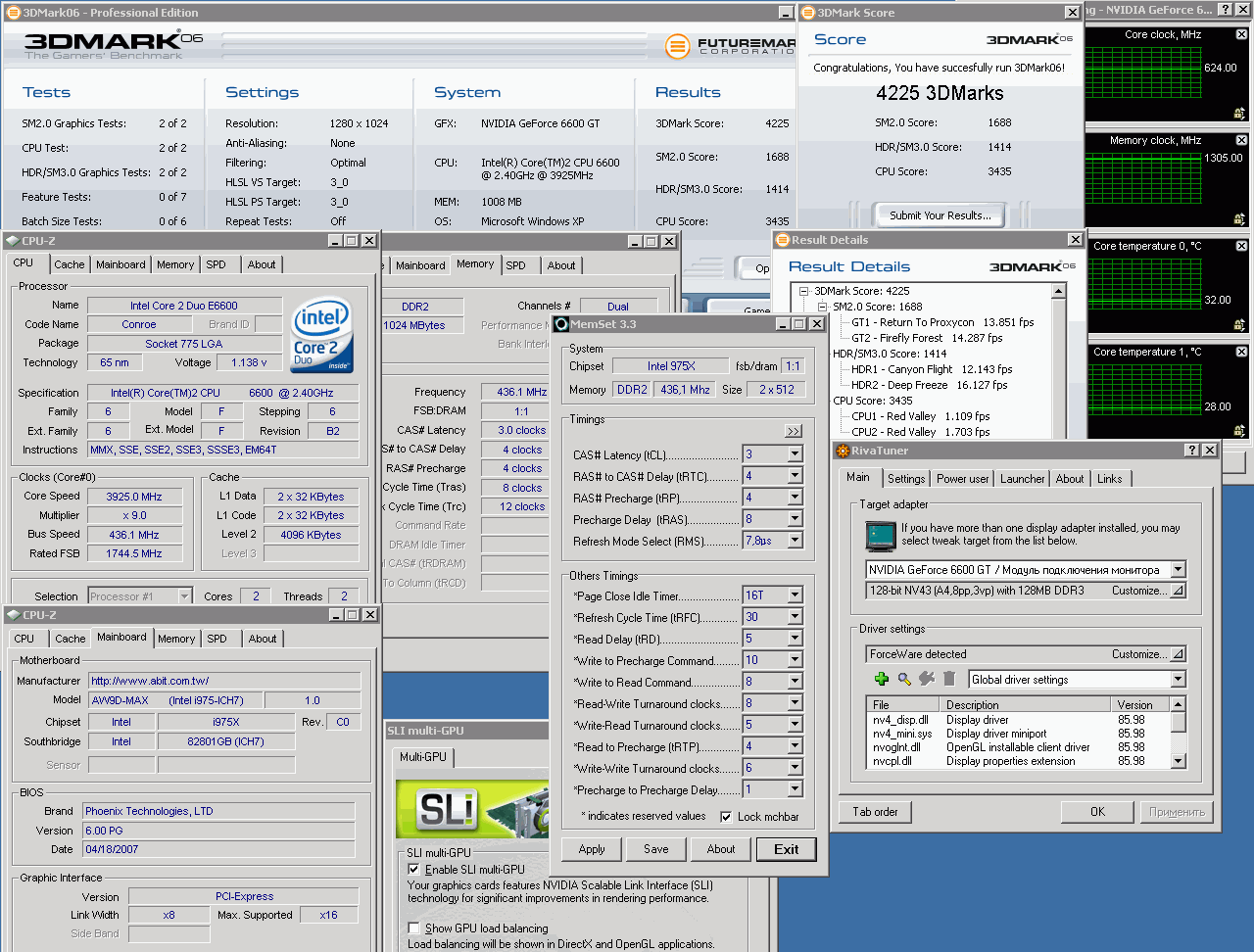
Task: Click the Intel Core 2 Duo logo in CPU-Z
Action: [x=322, y=335]
